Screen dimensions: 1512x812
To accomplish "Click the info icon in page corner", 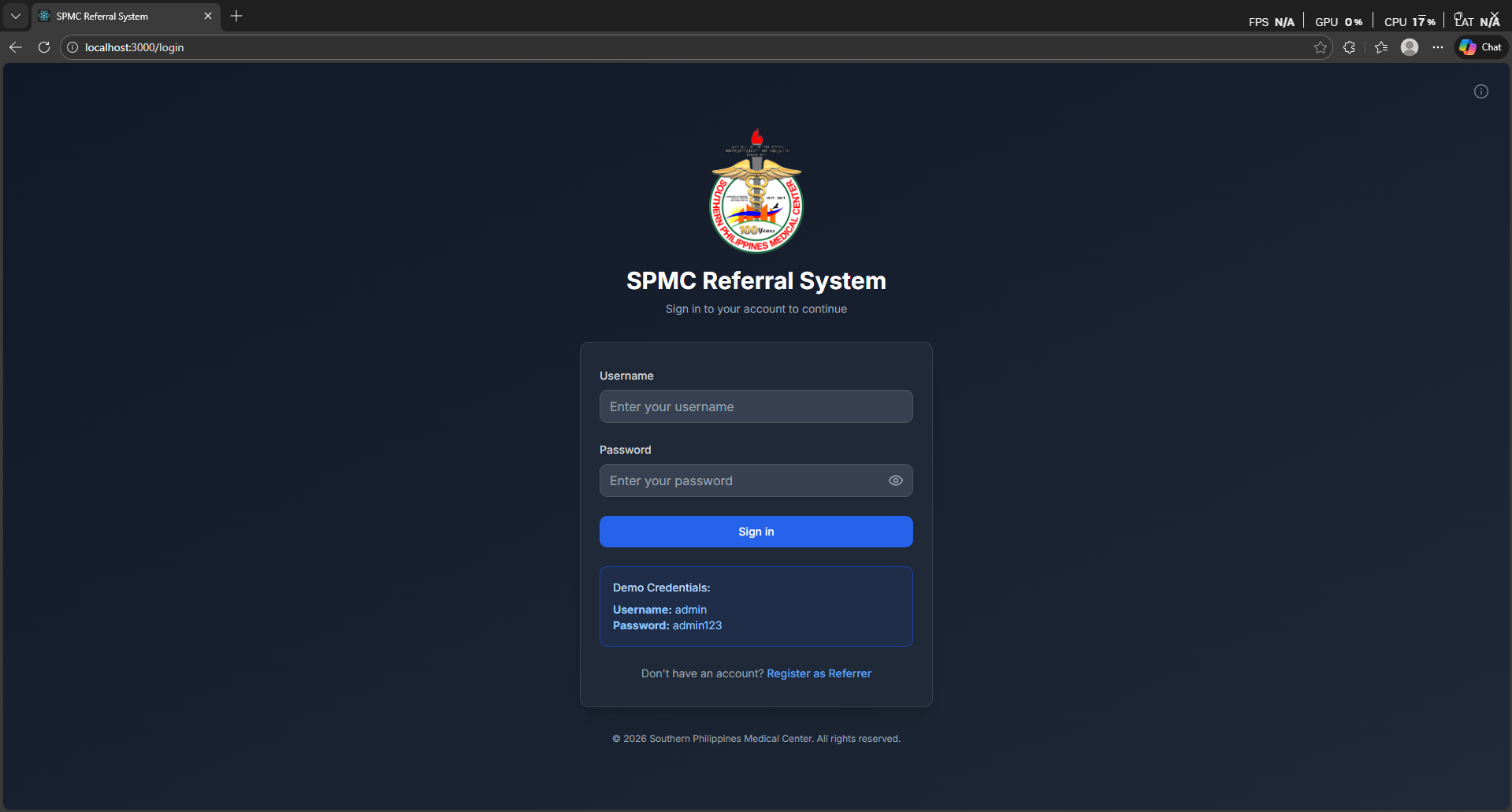I will [1481, 91].
